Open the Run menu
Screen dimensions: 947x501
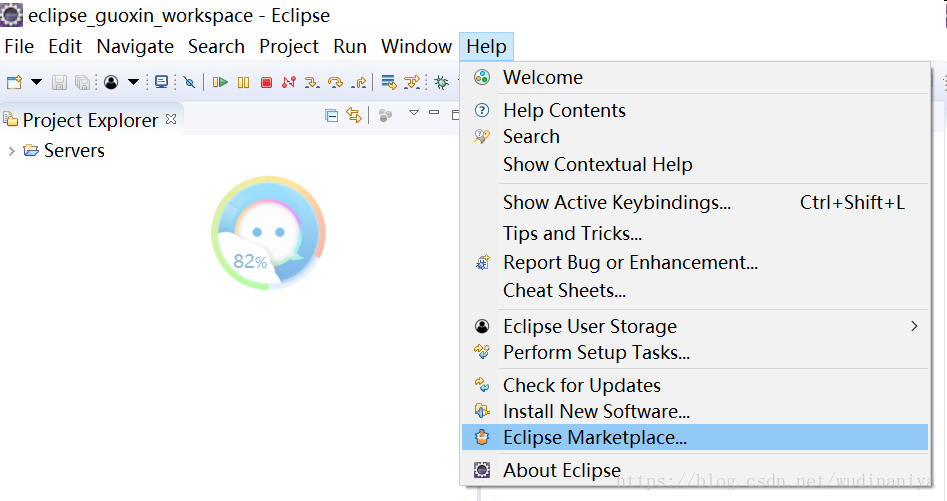pyautogui.click(x=350, y=46)
